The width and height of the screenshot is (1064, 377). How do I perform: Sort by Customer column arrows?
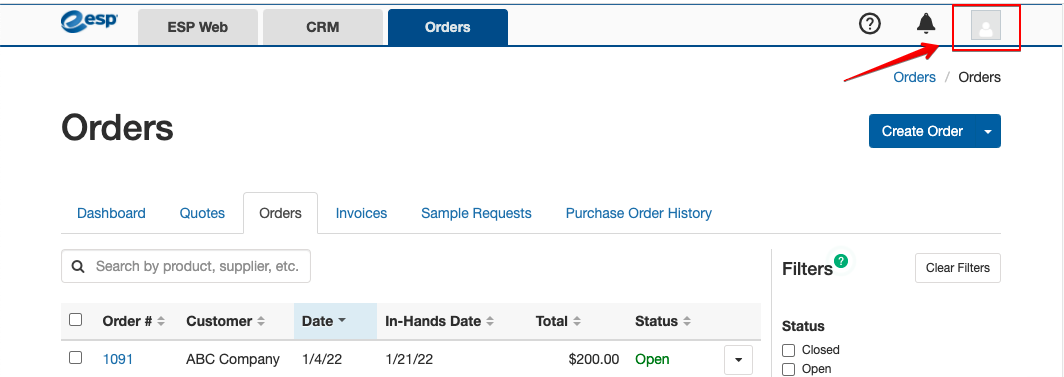[x=261, y=321]
